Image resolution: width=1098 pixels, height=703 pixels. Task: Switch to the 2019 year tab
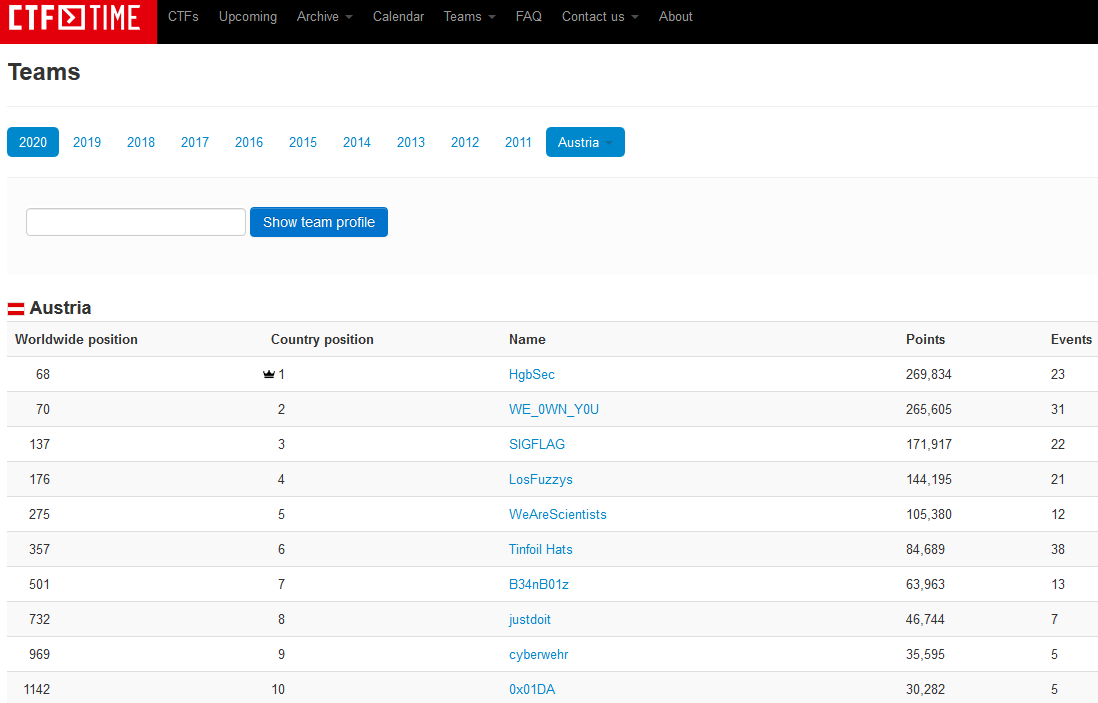pyautogui.click(x=87, y=142)
